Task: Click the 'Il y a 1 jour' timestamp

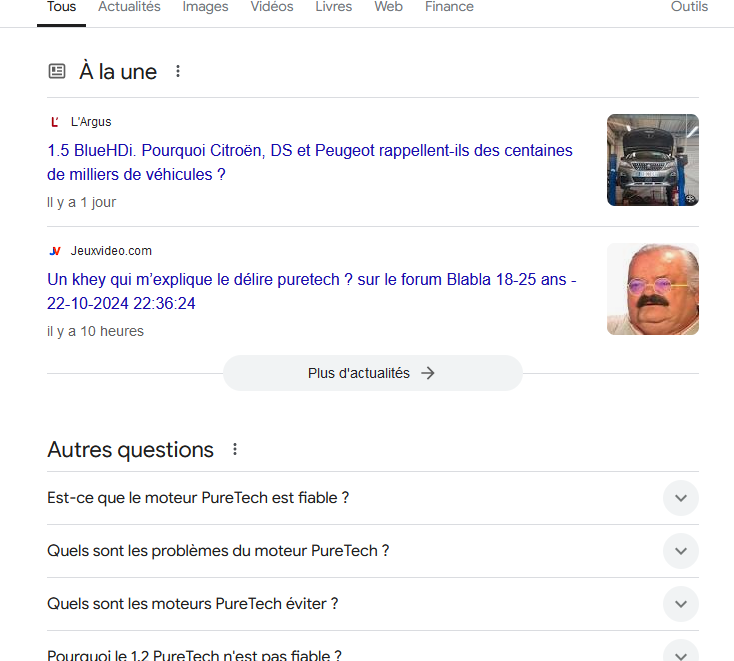Action: pyautogui.click(x=81, y=202)
